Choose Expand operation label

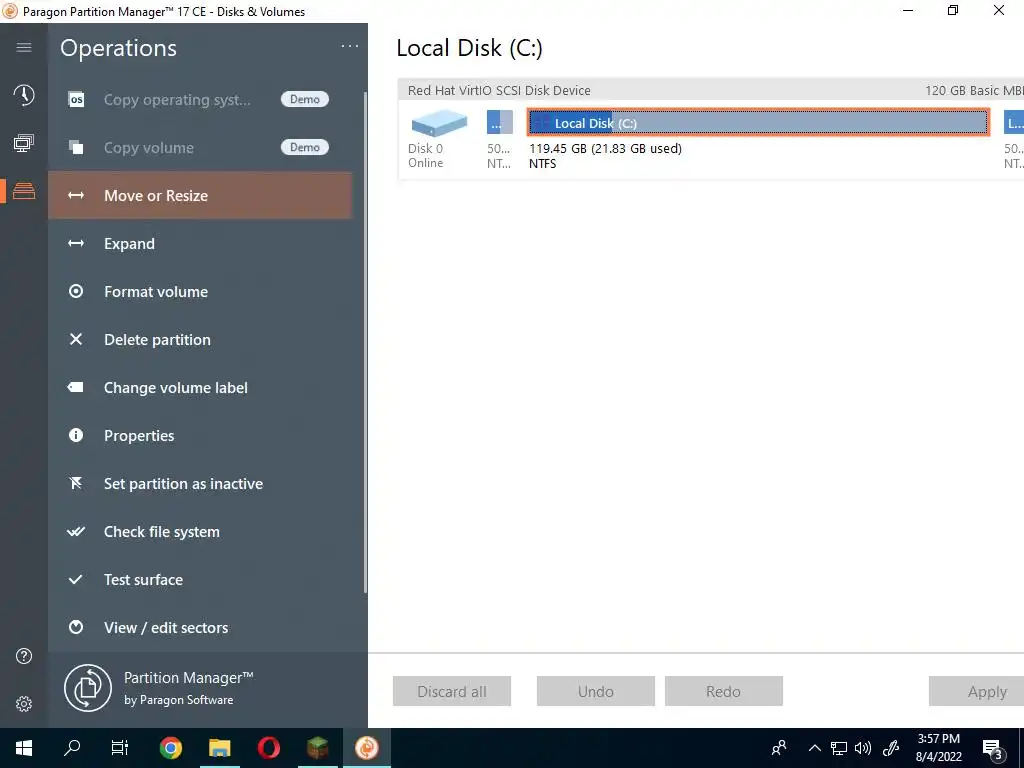129,244
